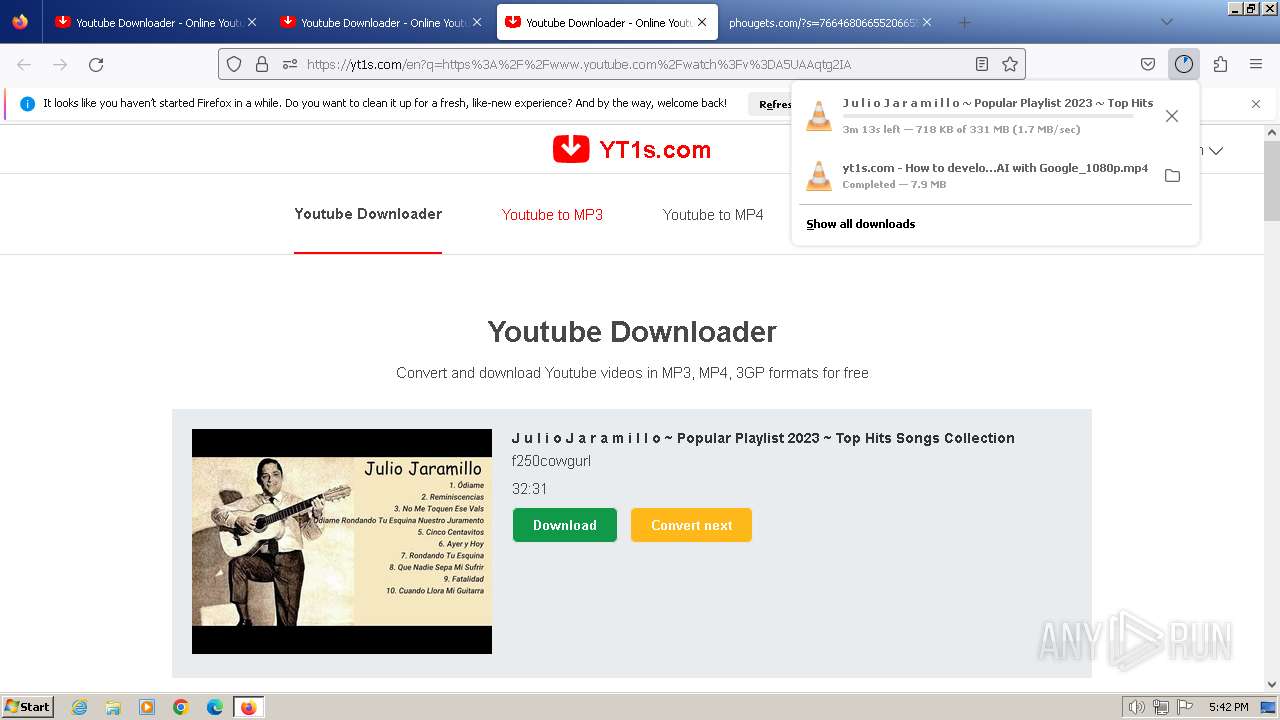
Task: Click Action Center flag tray icon
Action: (1185, 707)
